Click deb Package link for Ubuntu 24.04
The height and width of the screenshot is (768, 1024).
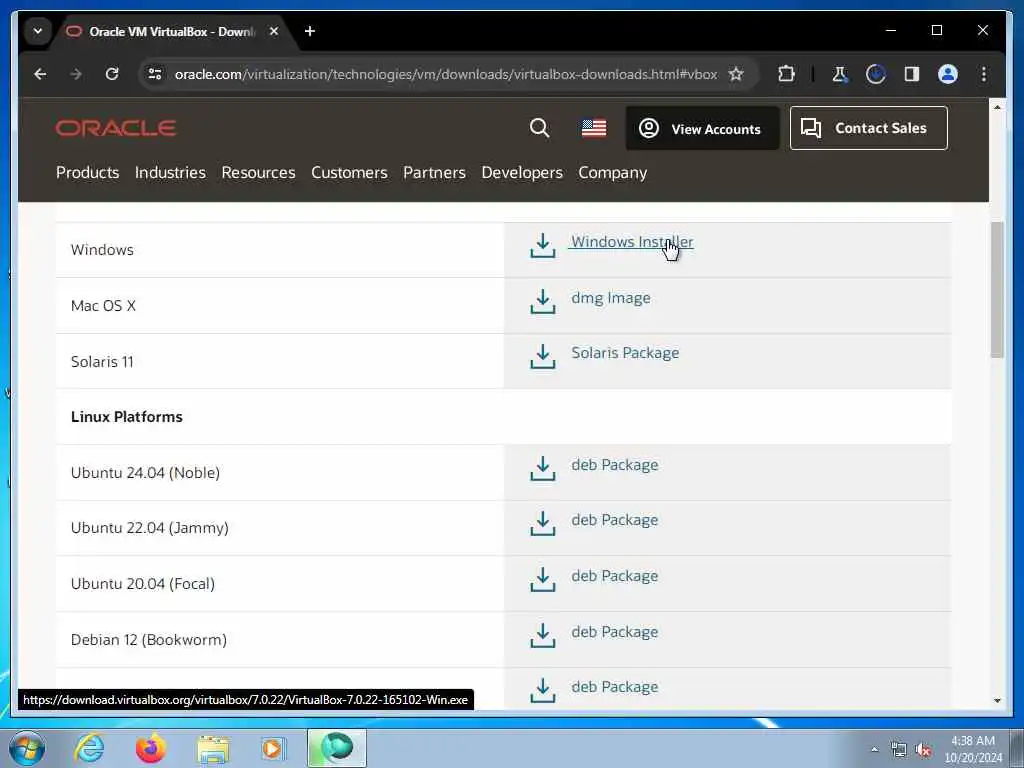615,465
